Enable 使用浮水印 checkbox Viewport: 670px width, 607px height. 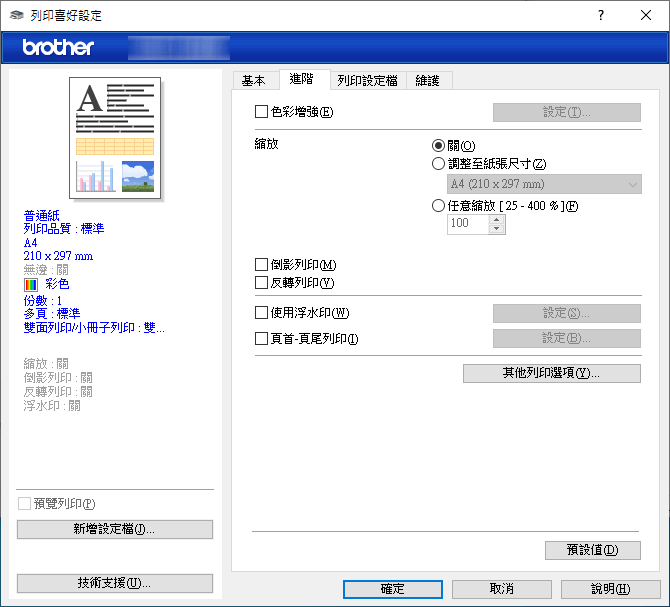(x=261, y=313)
